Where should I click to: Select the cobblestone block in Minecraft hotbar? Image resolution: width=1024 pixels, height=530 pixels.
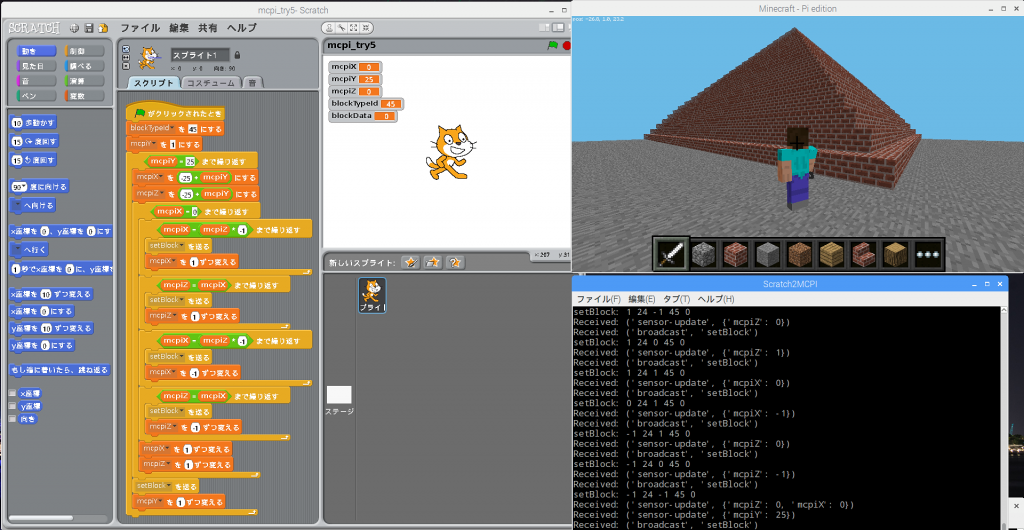(x=703, y=253)
